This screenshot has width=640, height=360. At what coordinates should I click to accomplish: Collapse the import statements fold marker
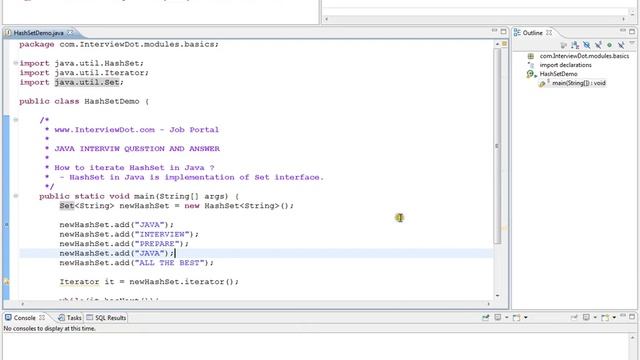(x=16, y=63)
